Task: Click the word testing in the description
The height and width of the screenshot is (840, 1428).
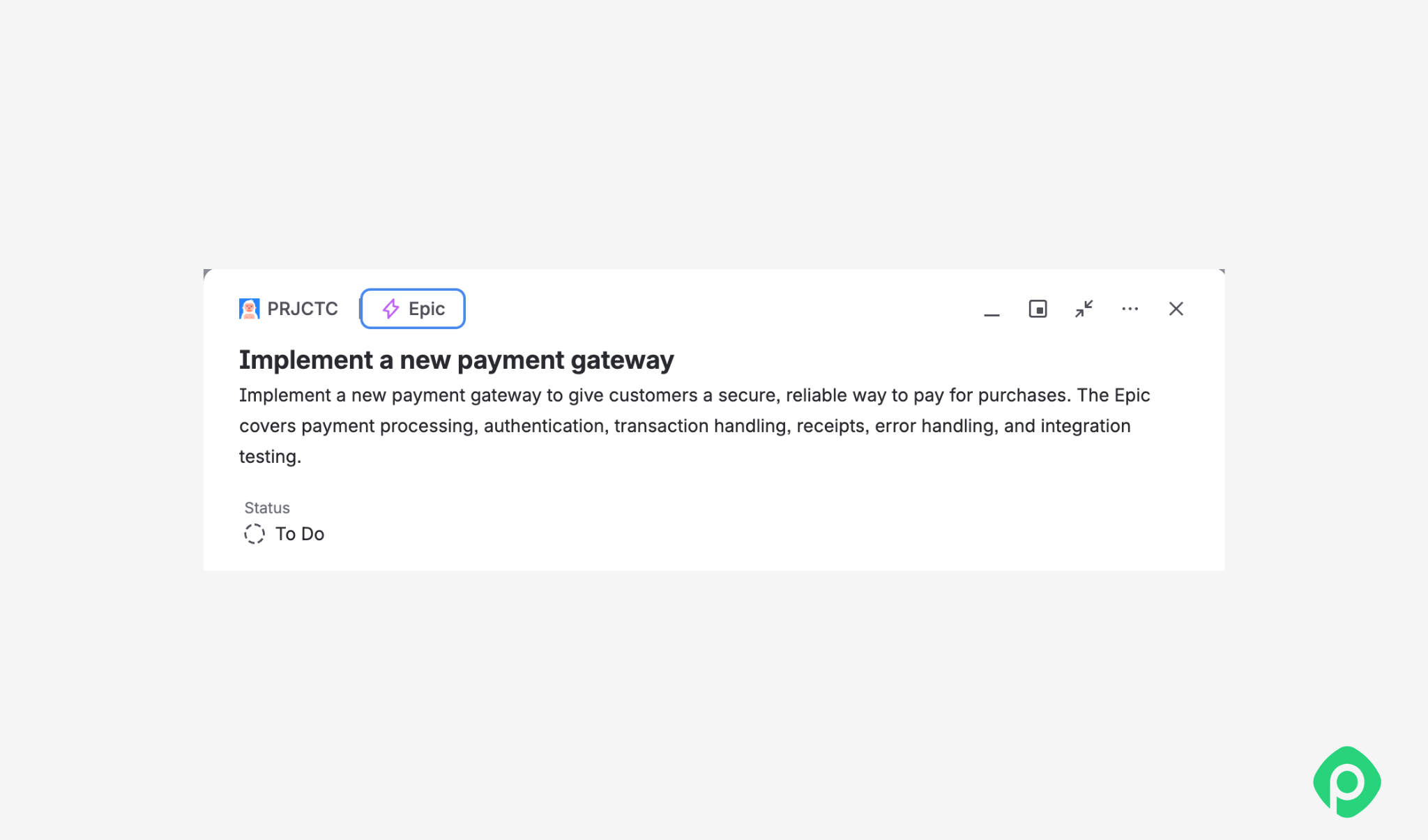Action: click(270, 457)
